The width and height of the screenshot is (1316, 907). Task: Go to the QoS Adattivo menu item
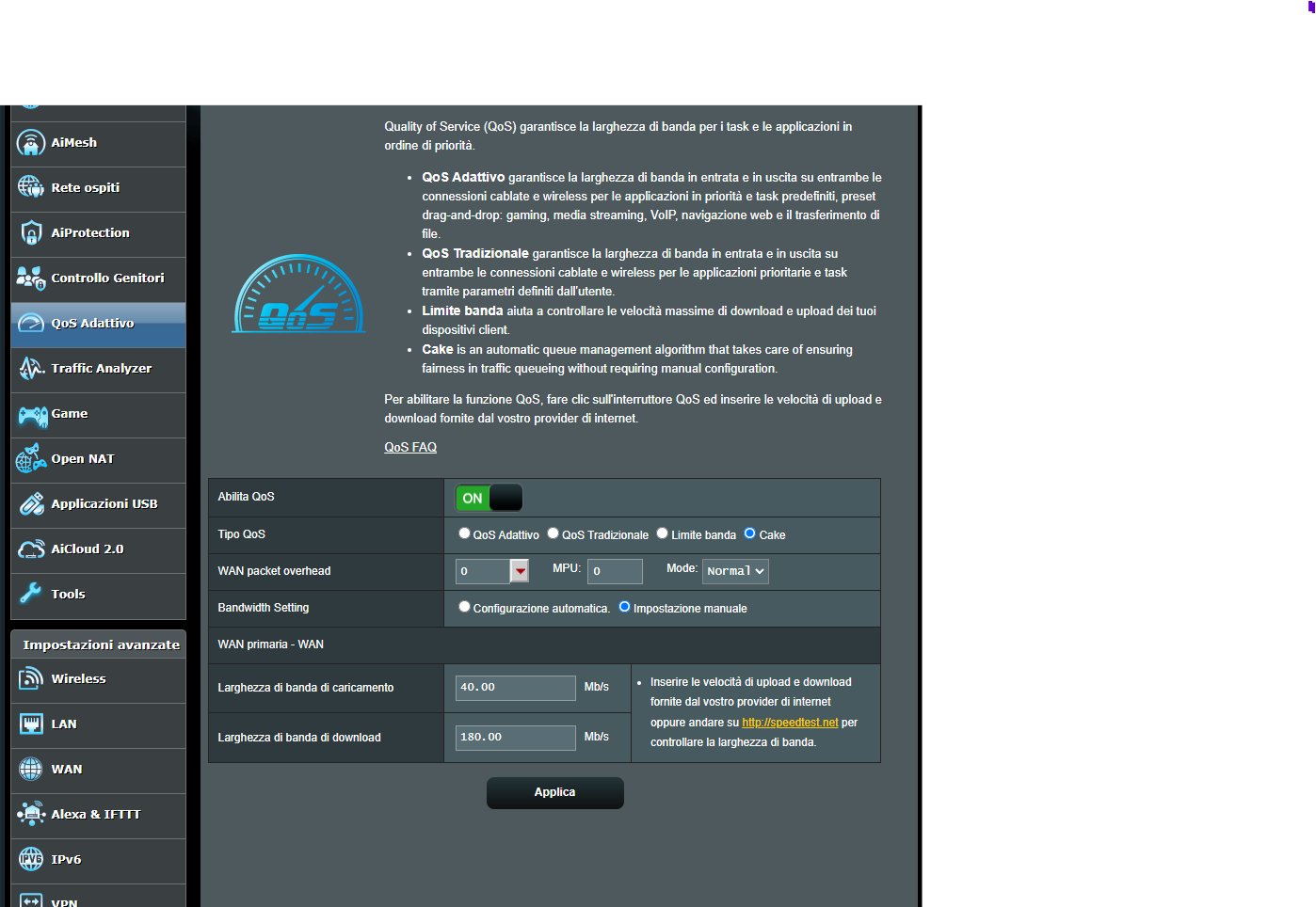point(98,325)
